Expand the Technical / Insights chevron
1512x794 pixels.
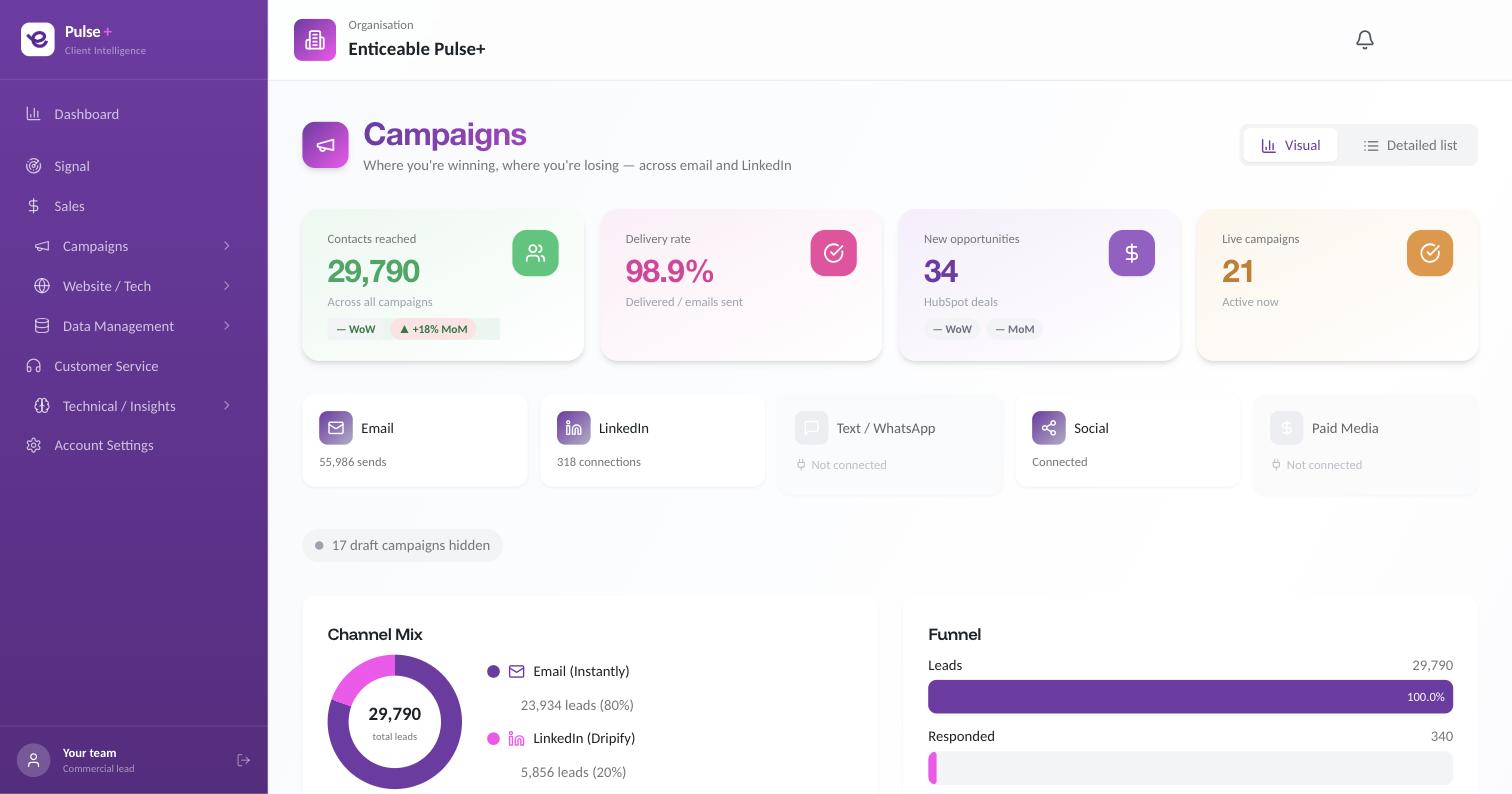pyautogui.click(x=227, y=406)
